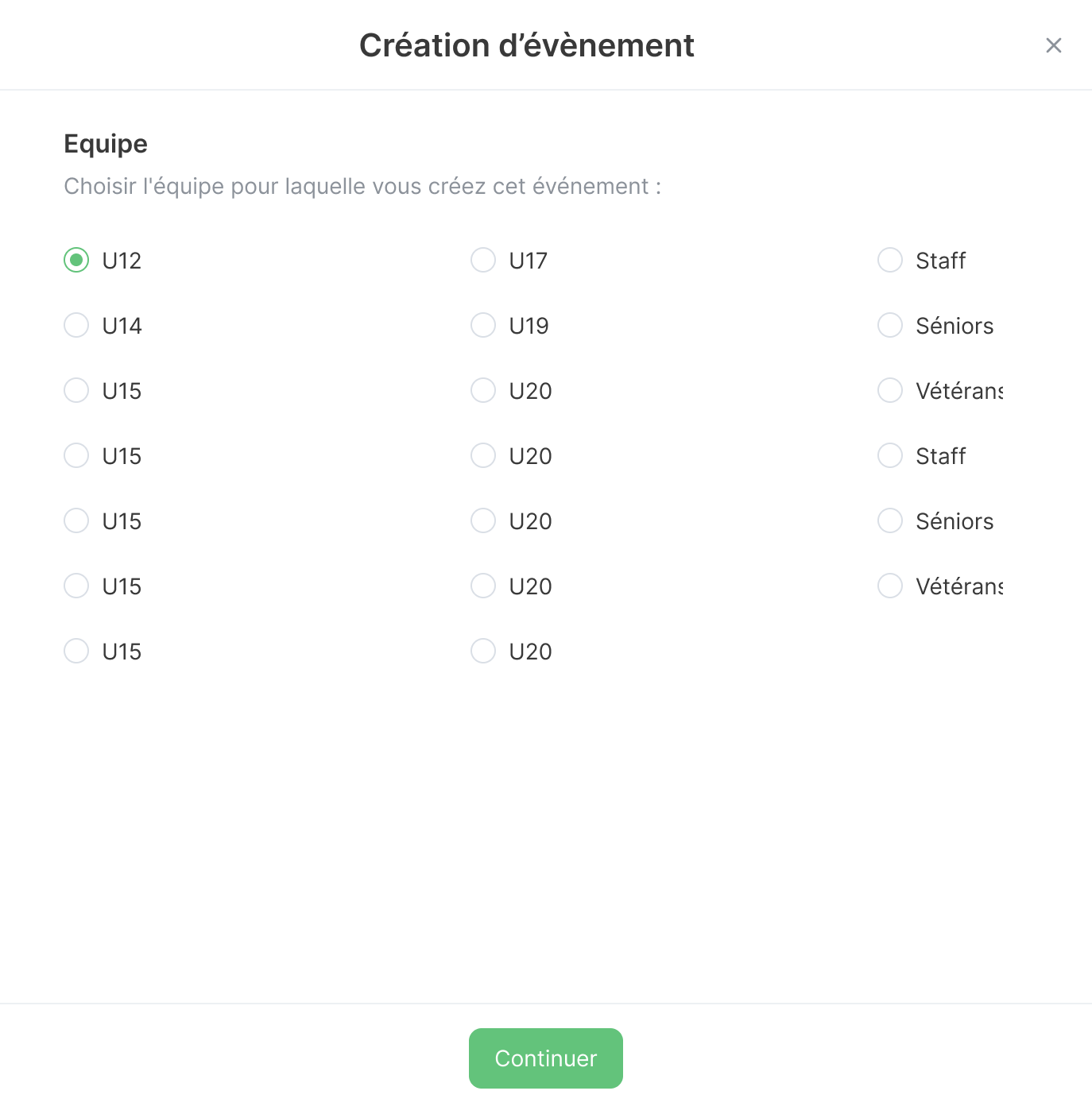
Task: Select the last U15 option in the list
Action: 76,652
